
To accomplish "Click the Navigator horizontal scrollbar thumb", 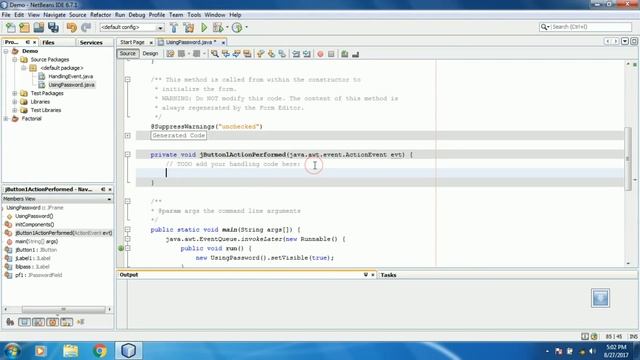I will [x=63, y=309].
